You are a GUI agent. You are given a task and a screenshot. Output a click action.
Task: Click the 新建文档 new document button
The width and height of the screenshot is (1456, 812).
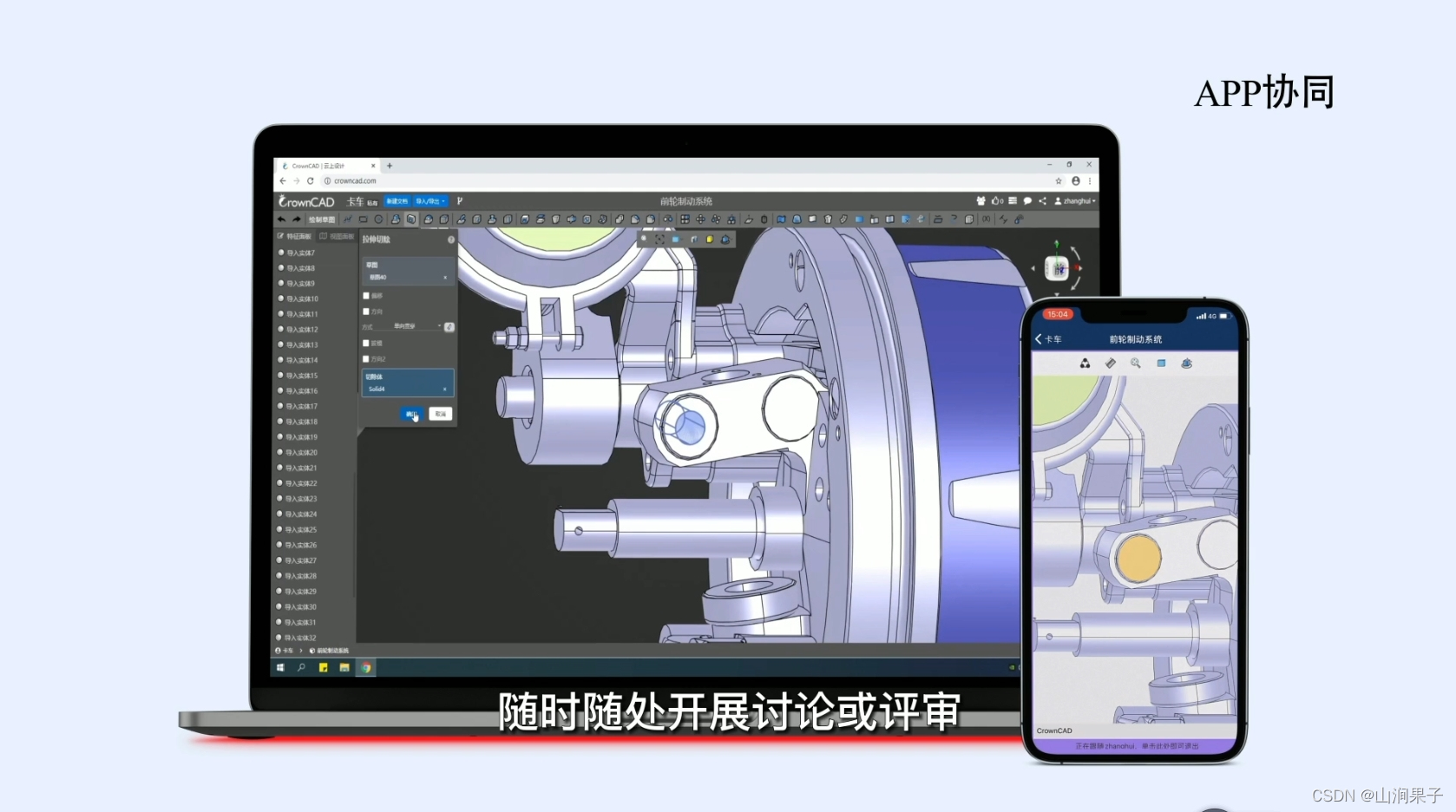coord(397,201)
